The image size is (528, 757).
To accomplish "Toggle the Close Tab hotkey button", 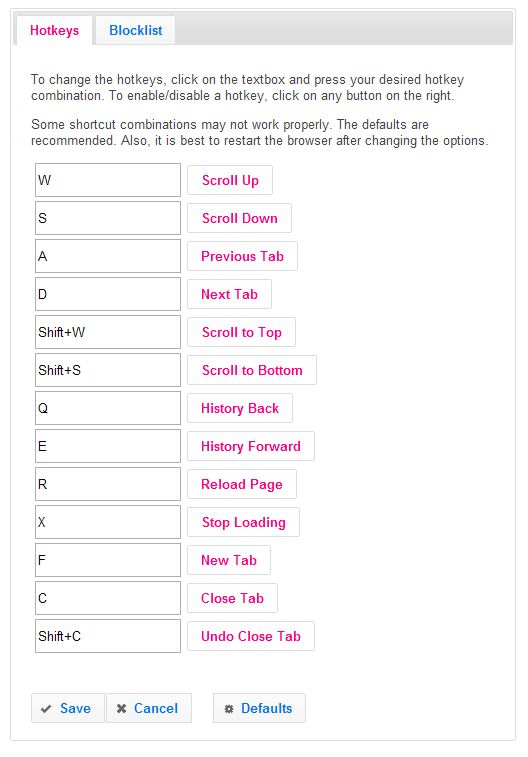I will pyautogui.click(x=232, y=598).
